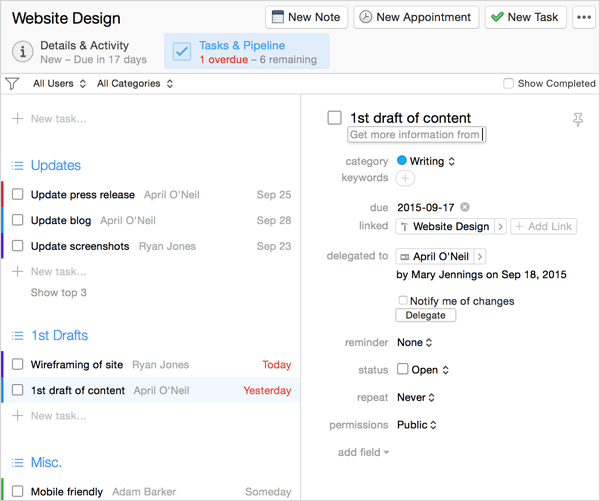
Task: Click the Updates section heading
Action: [56, 165]
